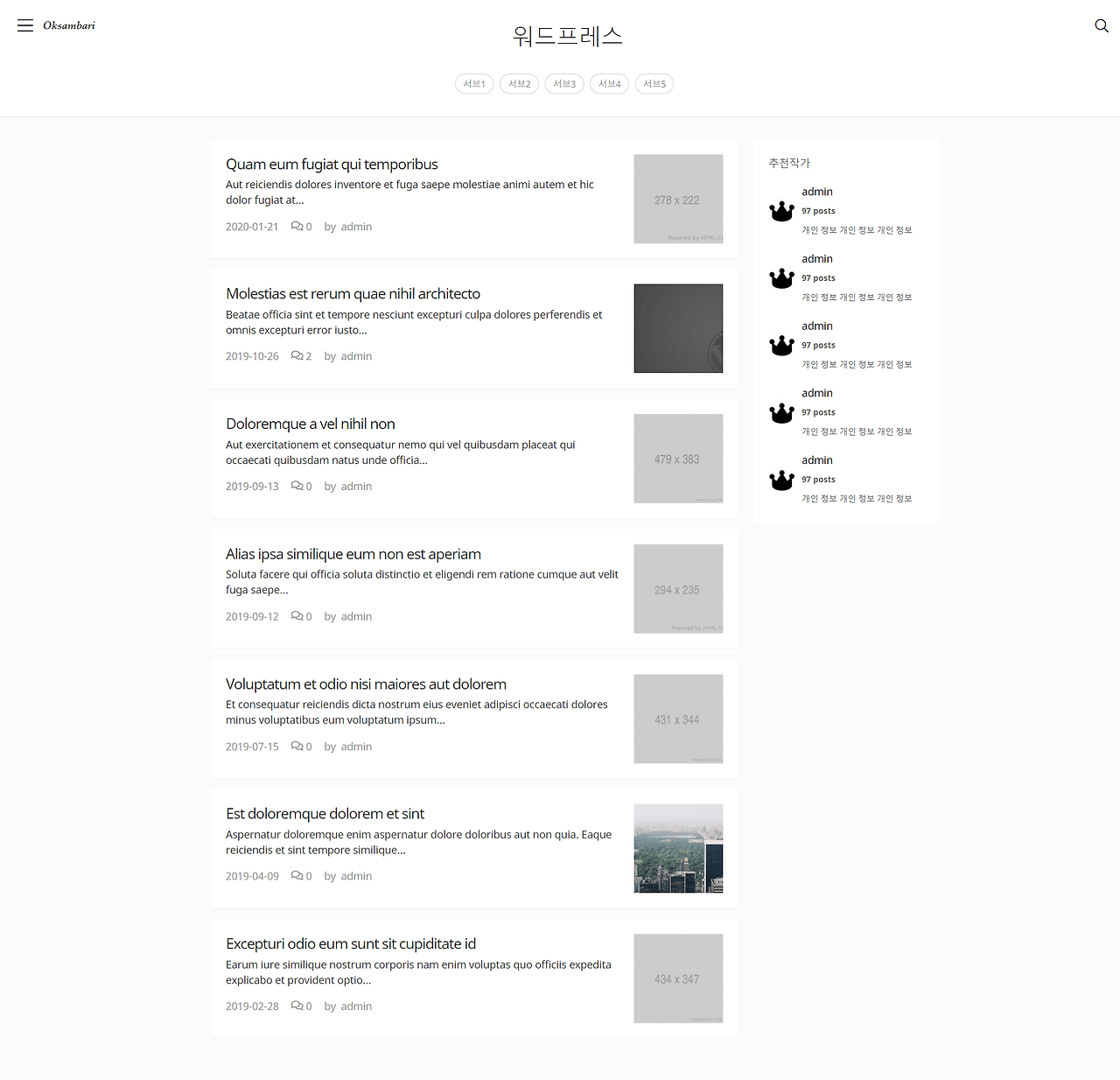The width and height of the screenshot is (1120, 1080).
Task: Switch to the 서브2 category tab
Action: tap(519, 83)
